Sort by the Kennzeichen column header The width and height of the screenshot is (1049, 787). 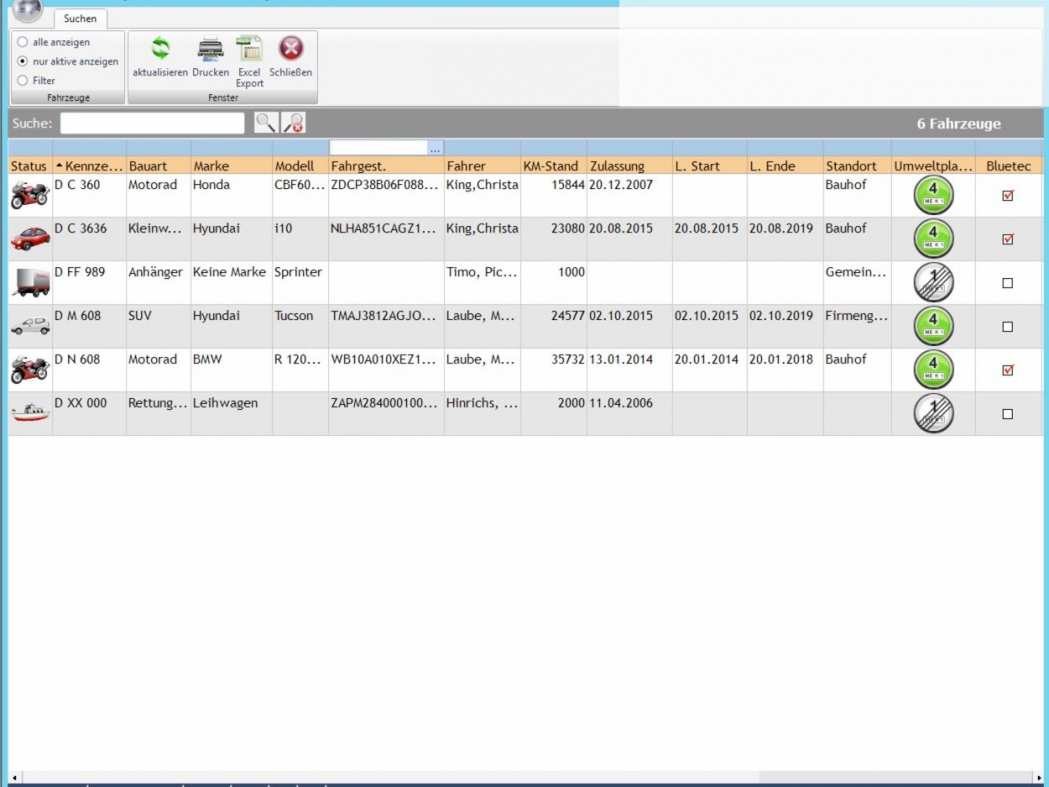90,166
